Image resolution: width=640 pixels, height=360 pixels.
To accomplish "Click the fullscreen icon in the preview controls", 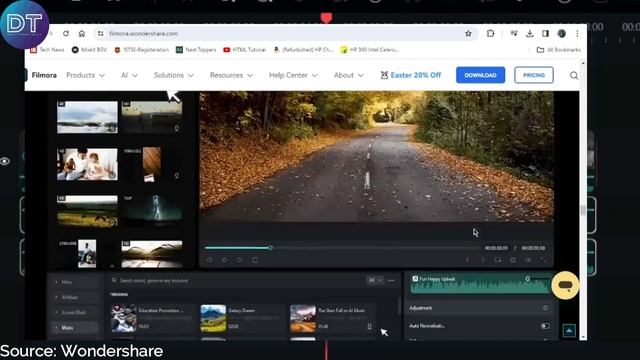I will coord(543,260).
